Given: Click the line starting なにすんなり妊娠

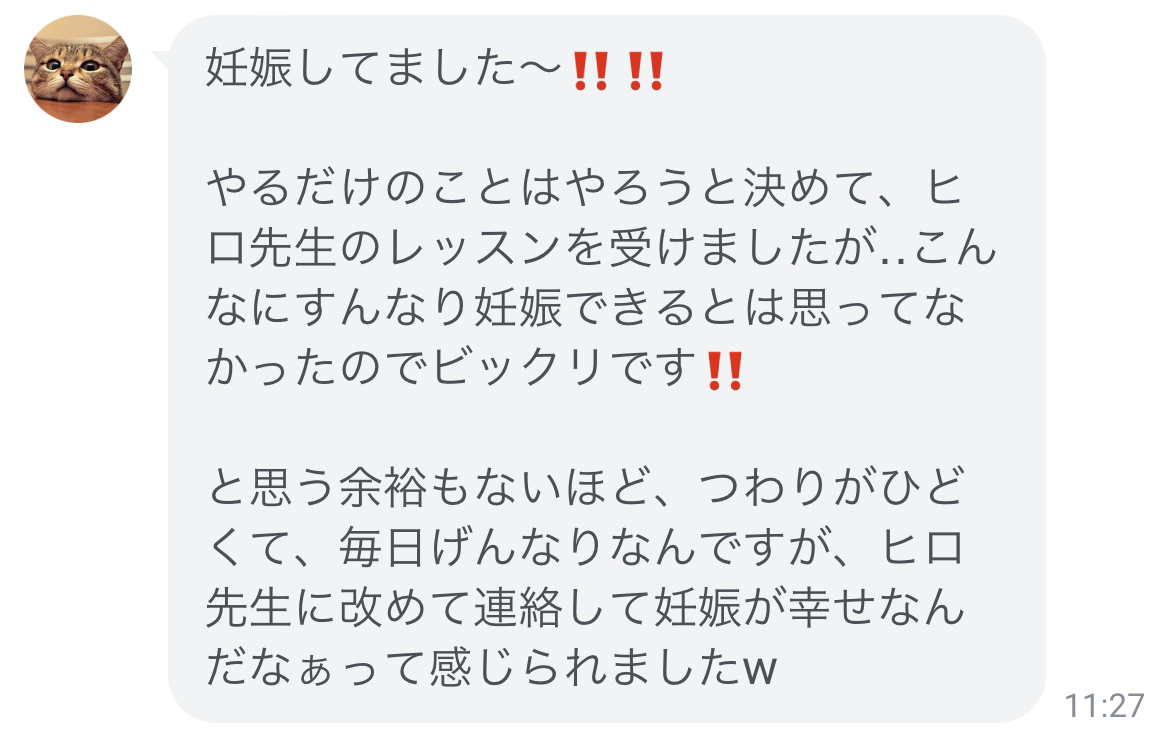Looking at the screenshot, I should coord(586,308).
